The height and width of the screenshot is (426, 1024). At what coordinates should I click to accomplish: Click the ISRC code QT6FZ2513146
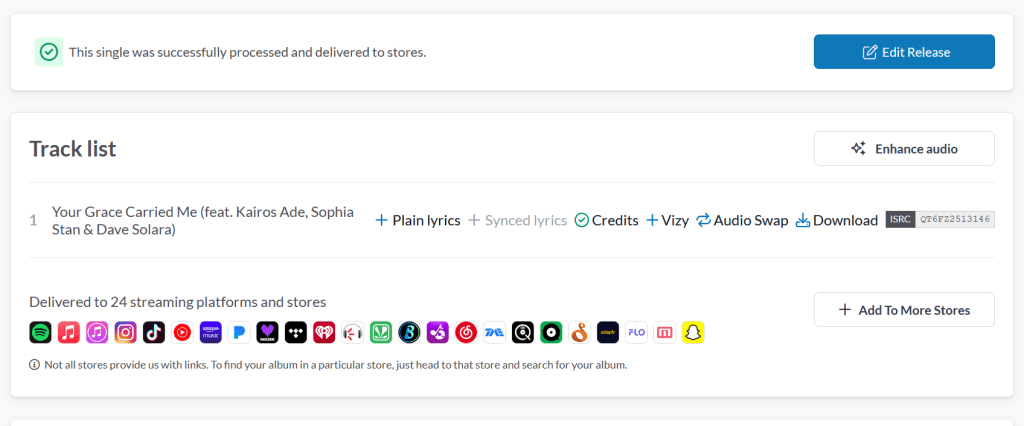click(955, 220)
